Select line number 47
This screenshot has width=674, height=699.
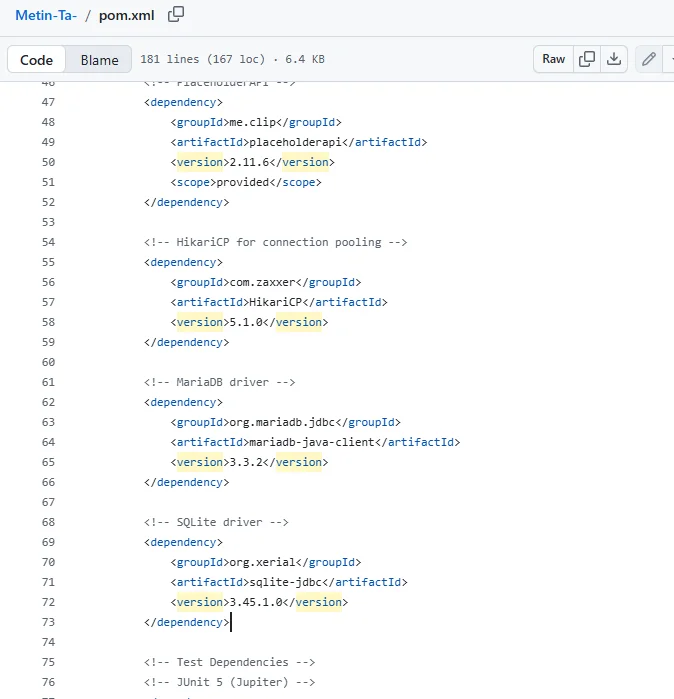click(48, 102)
